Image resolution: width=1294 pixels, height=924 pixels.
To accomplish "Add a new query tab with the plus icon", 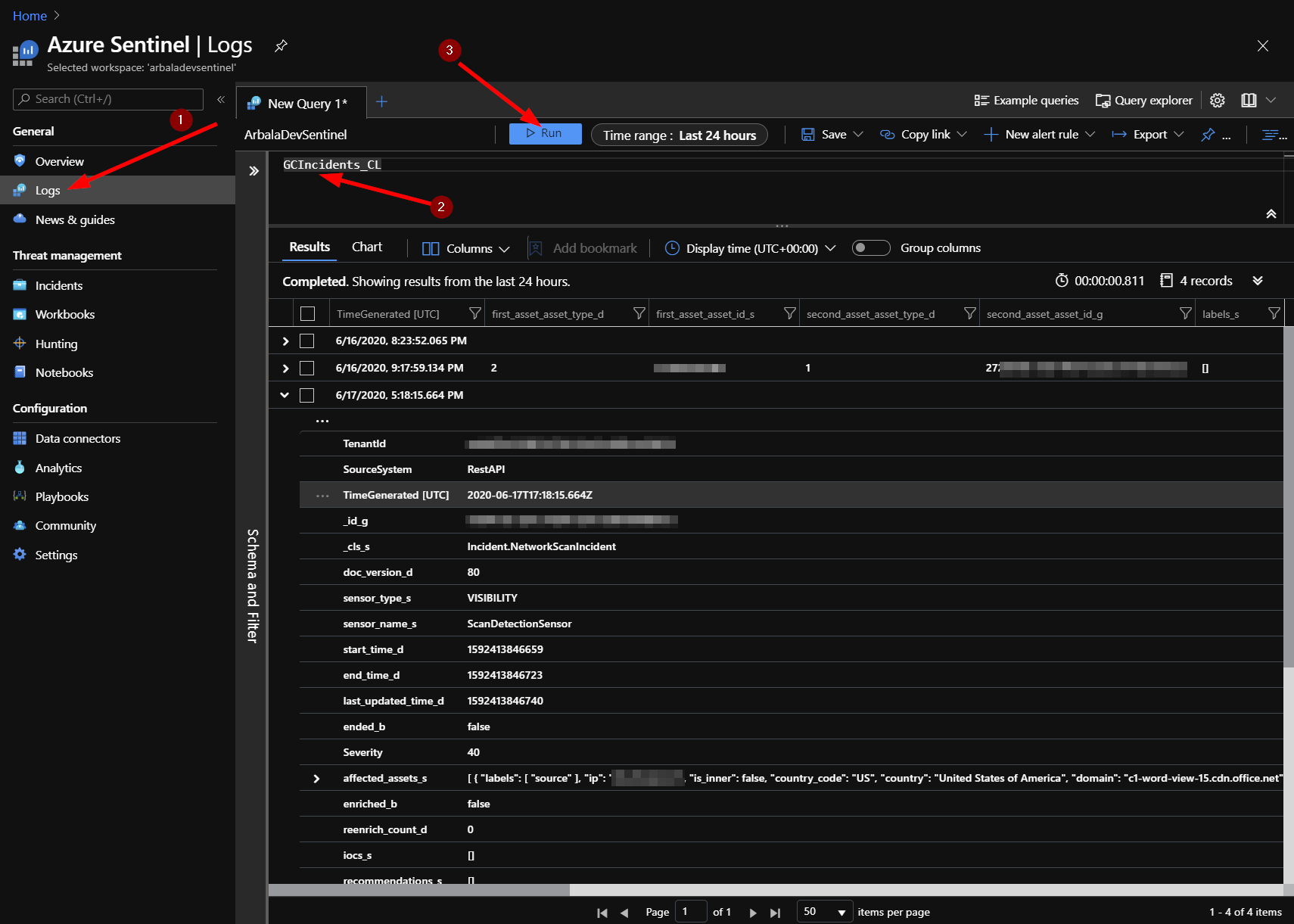I will tap(381, 102).
